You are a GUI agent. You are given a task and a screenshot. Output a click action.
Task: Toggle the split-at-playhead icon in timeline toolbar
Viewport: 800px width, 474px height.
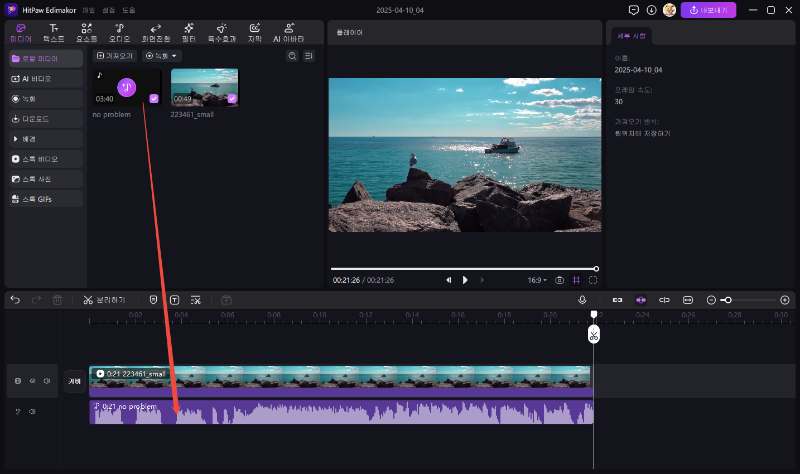tap(664, 300)
